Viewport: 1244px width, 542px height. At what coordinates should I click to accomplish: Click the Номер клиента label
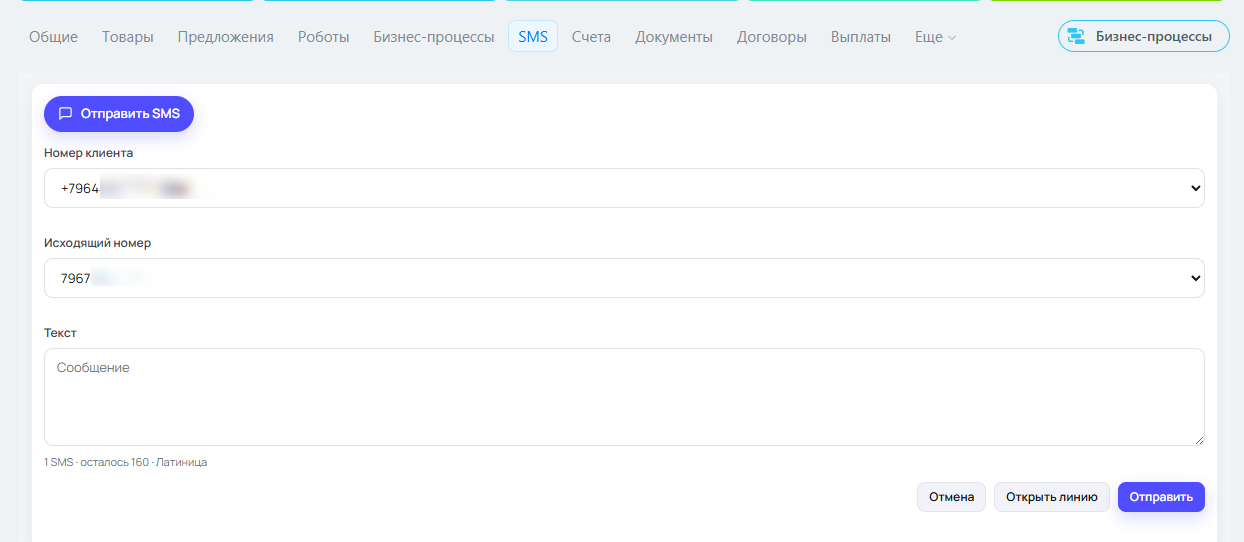(89, 153)
